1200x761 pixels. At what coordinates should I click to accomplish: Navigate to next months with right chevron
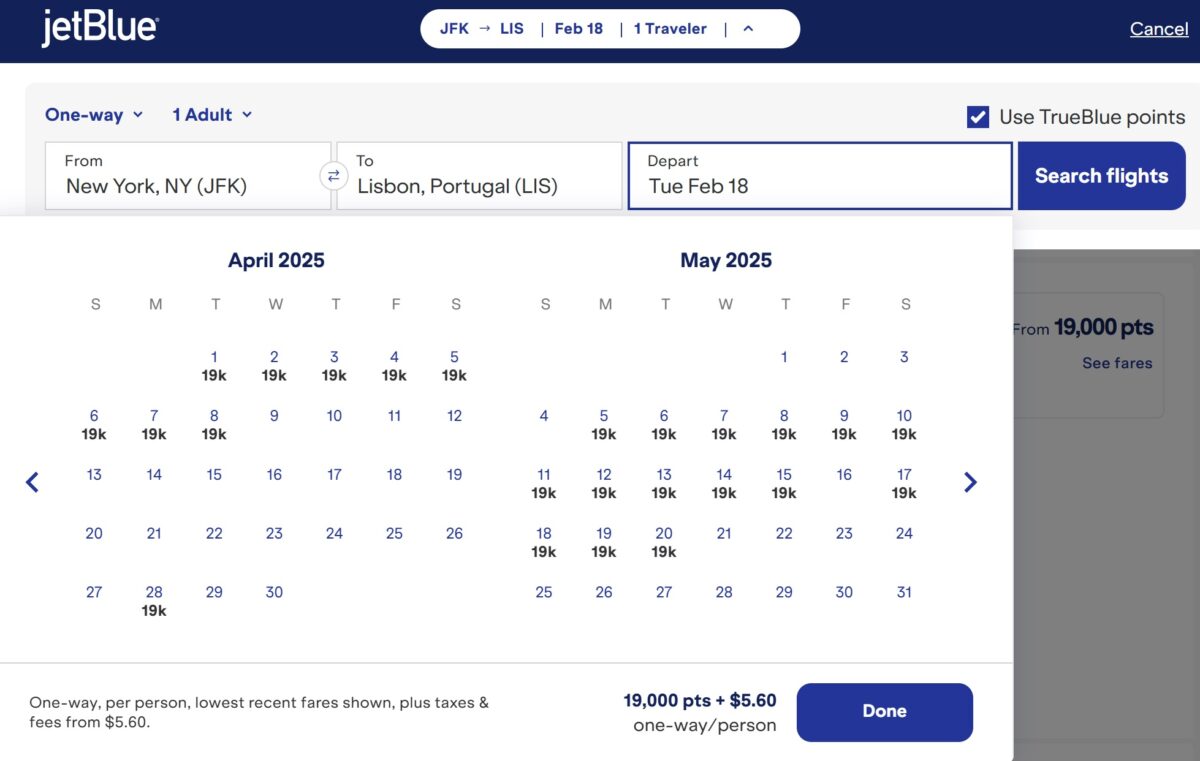click(x=969, y=482)
